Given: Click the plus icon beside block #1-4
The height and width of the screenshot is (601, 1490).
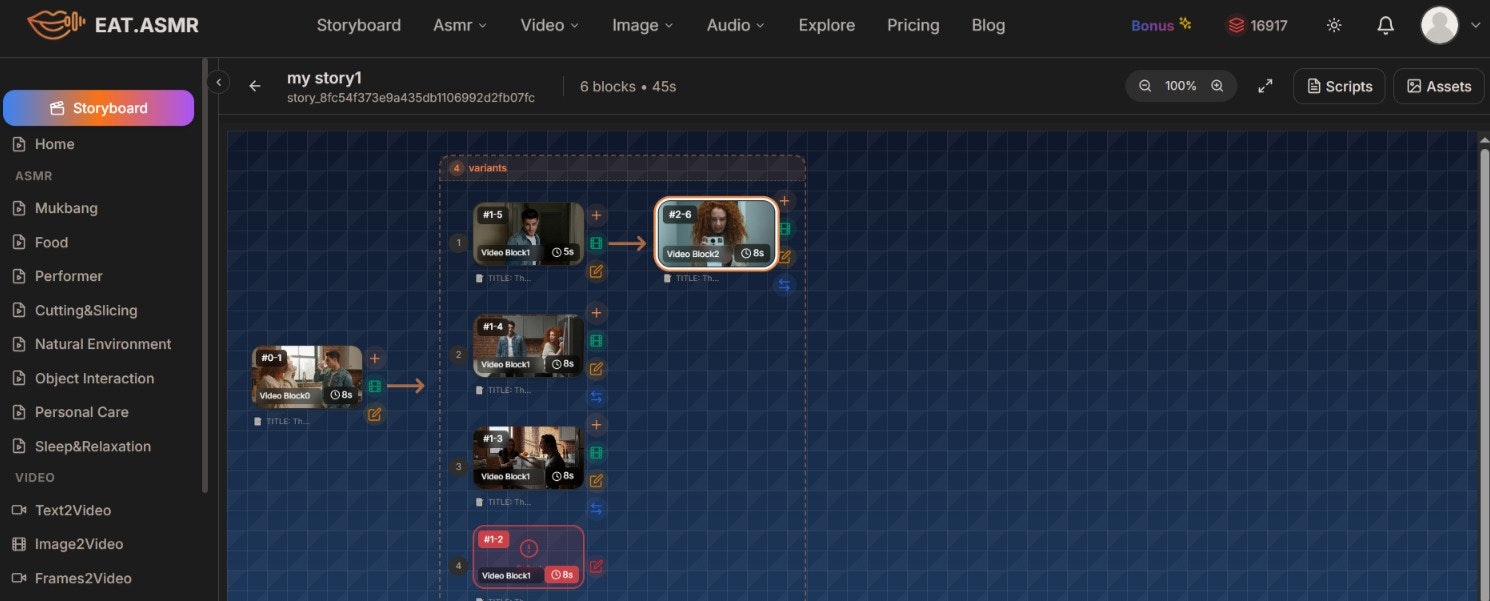Looking at the screenshot, I should pyautogui.click(x=596, y=313).
